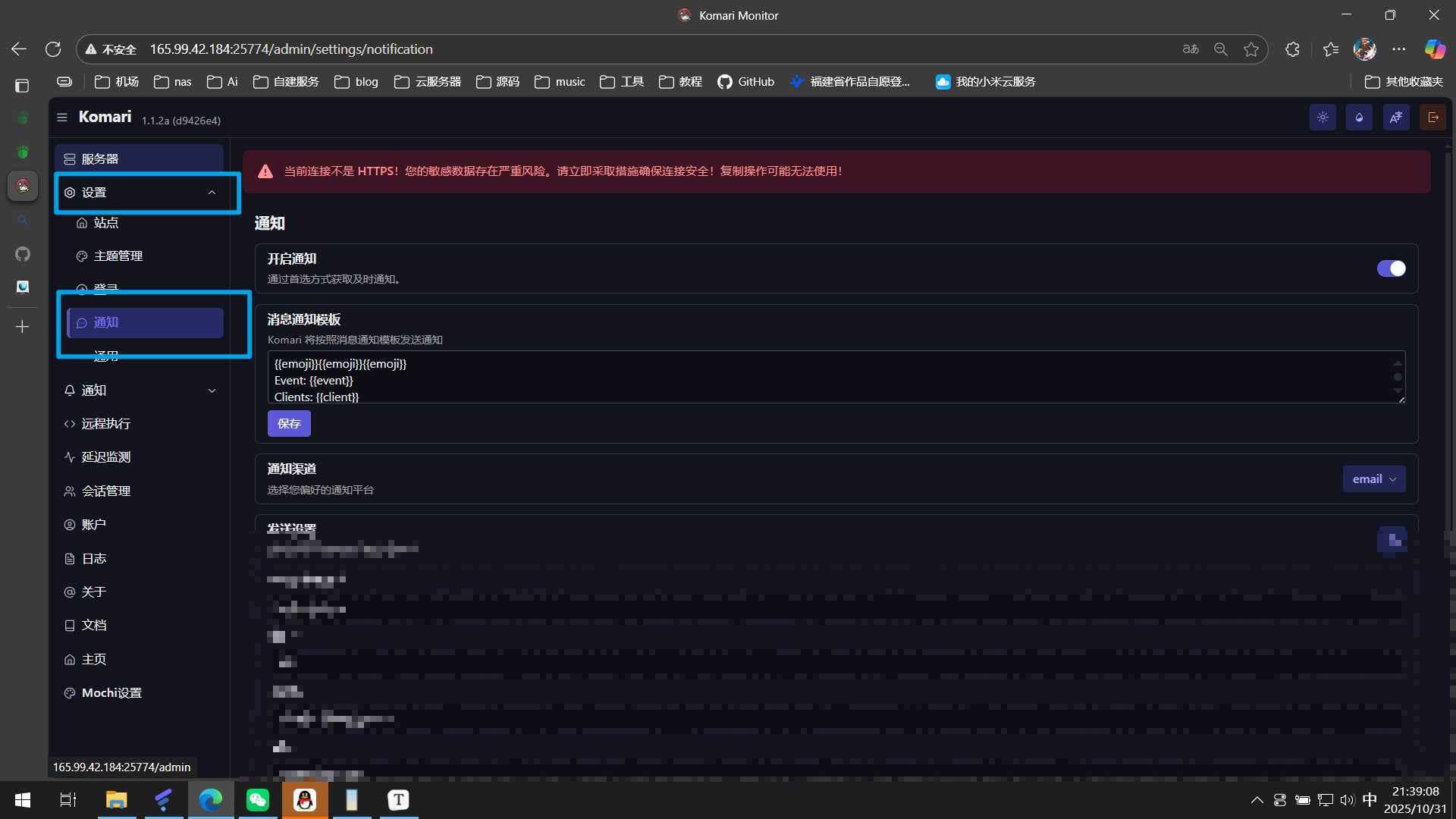
Task: Open the color droplet theme picker
Action: pos(1359,118)
